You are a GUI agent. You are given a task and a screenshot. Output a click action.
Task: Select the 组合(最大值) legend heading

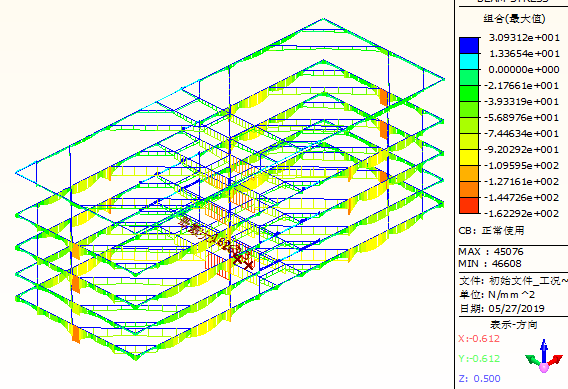pos(514,18)
